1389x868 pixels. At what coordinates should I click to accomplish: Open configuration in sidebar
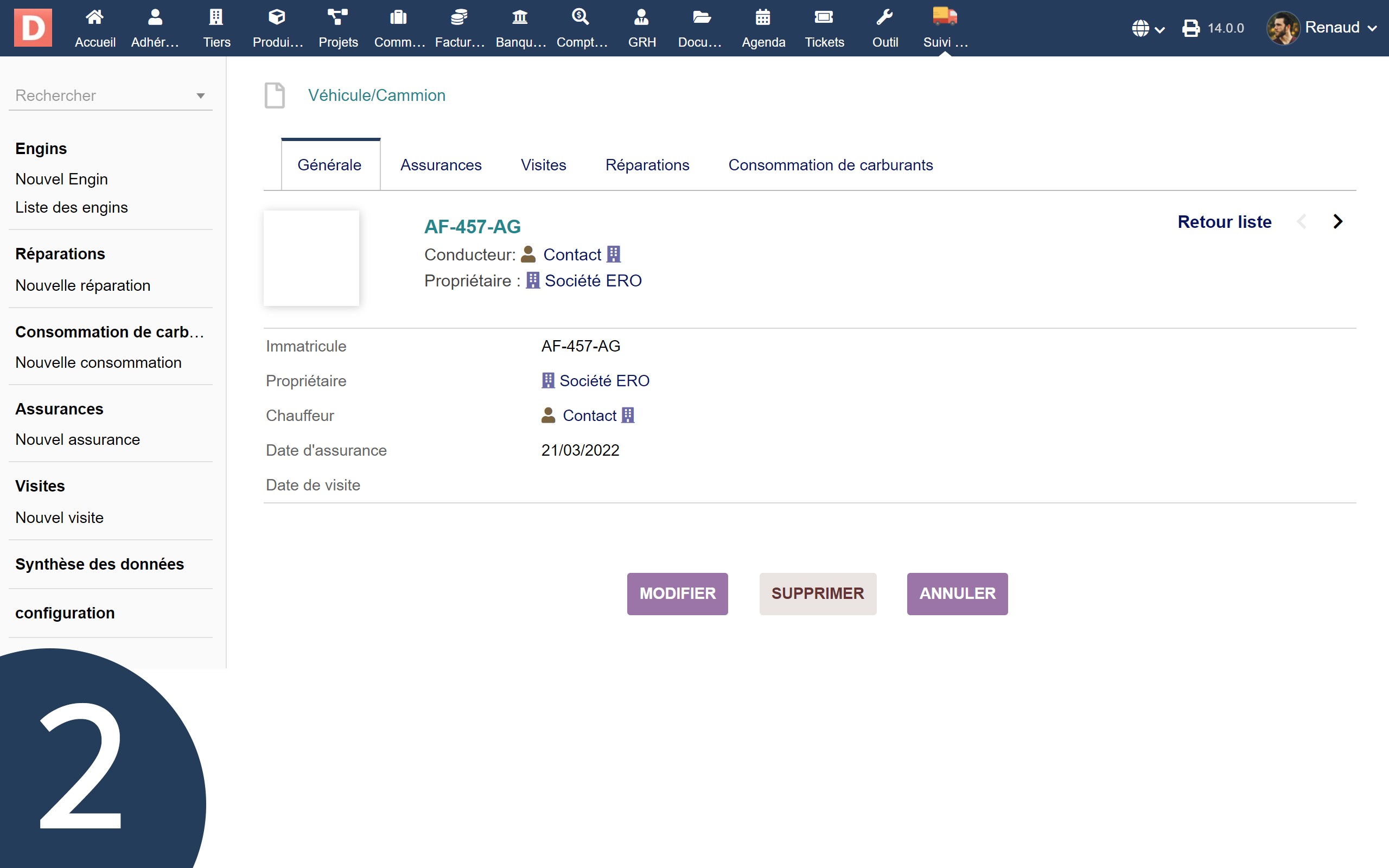(x=65, y=613)
